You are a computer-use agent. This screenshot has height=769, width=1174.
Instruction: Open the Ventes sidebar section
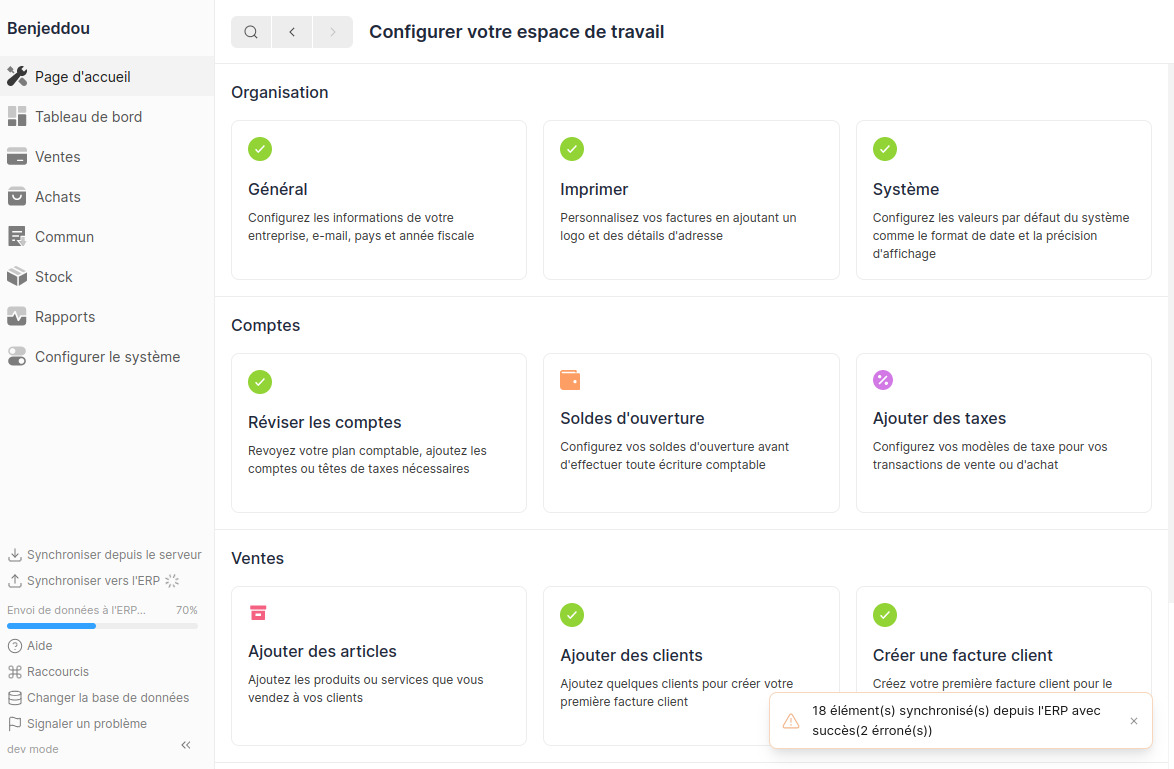pyautogui.click(x=57, y=157)
